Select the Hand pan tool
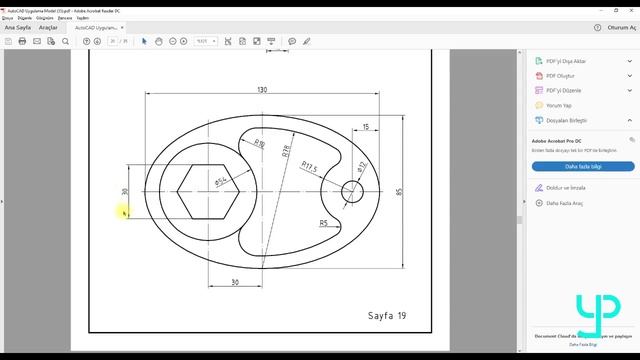Viewport: 640px width, 360px height. tap(159, 41)
